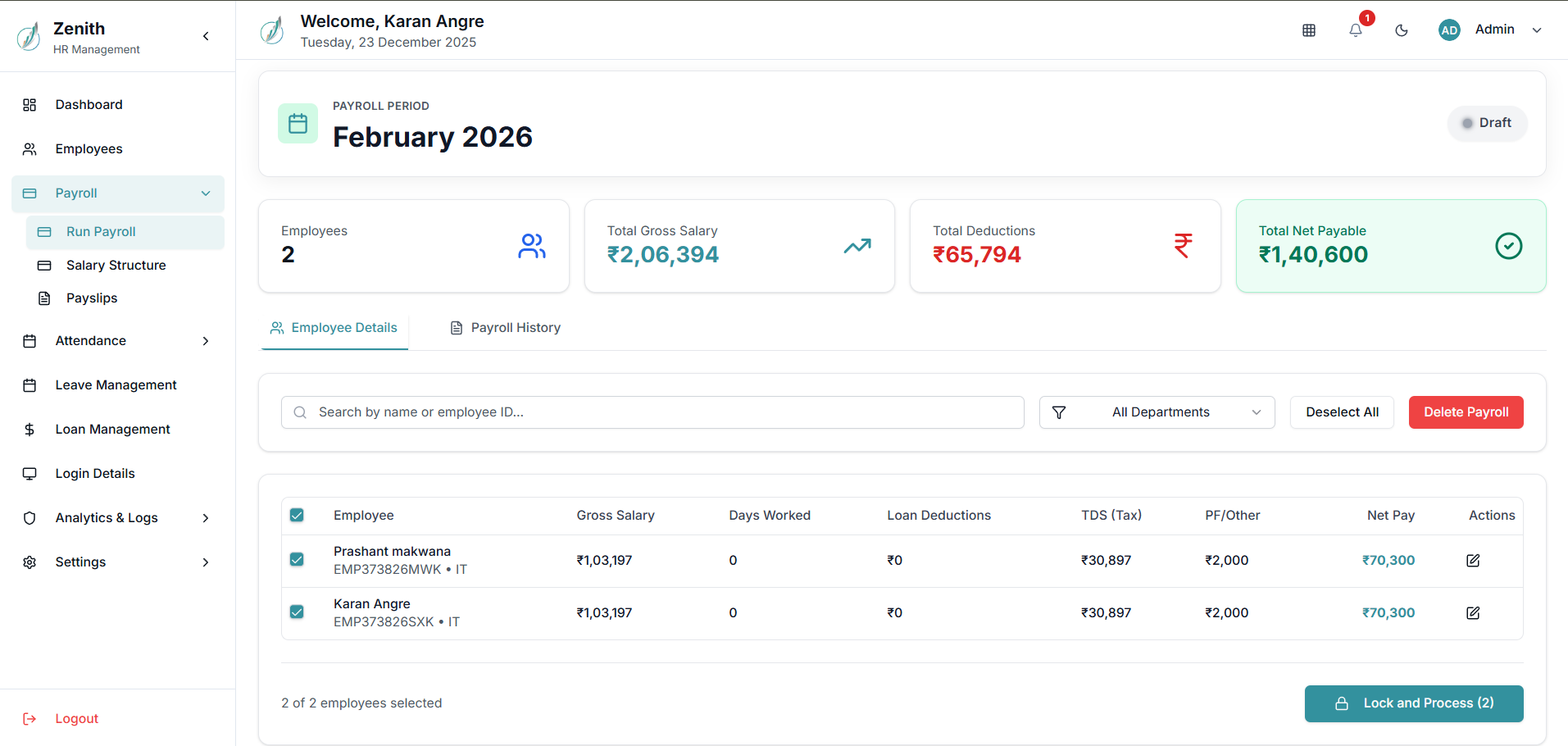Click the employee search input field
Image resolution: width=1568 pixels, height=746 pixels.
pyautogui.click(x=652, y=412)
